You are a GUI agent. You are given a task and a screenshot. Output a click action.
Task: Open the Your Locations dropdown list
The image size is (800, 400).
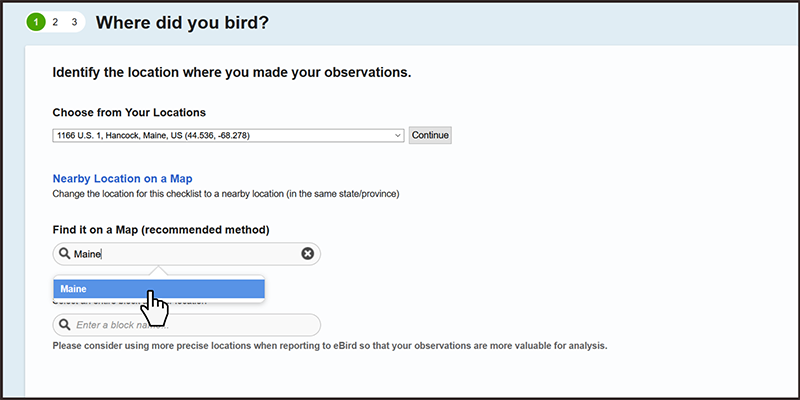click(x=228, y=135)
